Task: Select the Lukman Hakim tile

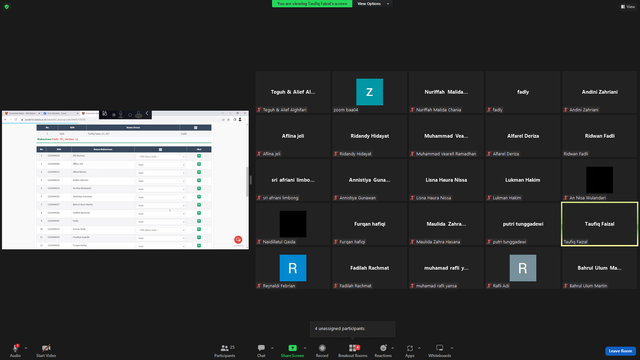Action: pos(523,180)
